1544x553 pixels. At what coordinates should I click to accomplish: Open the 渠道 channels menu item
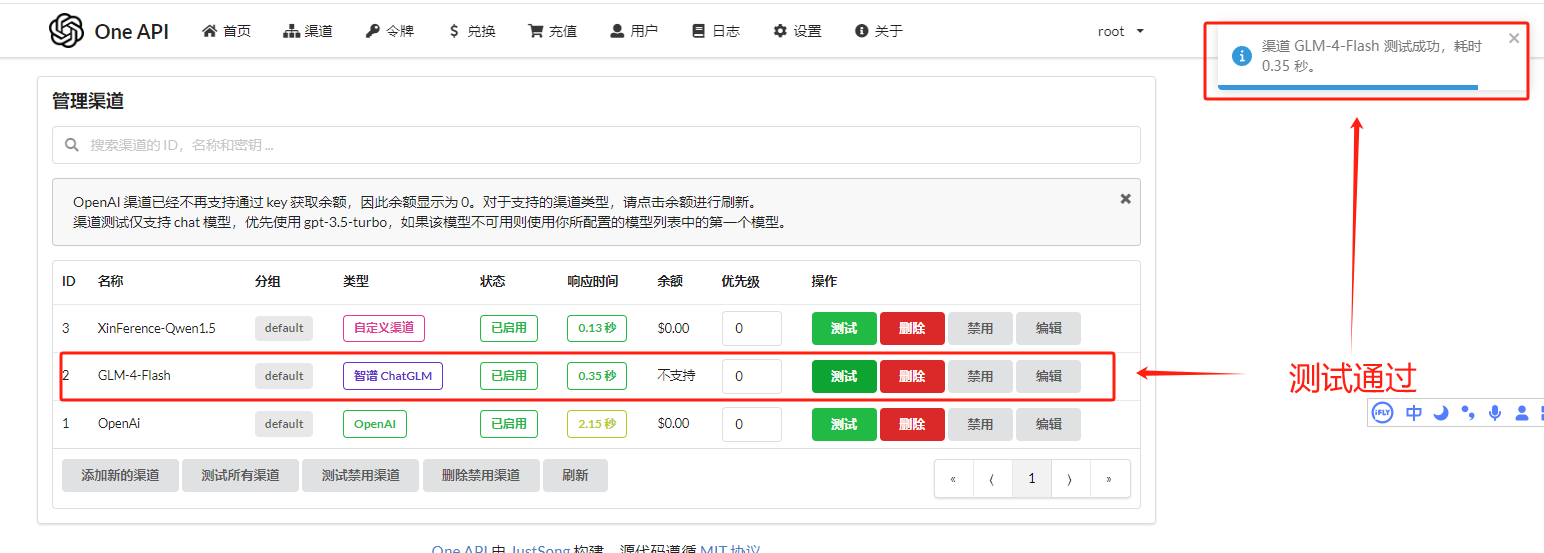(308, 31)
